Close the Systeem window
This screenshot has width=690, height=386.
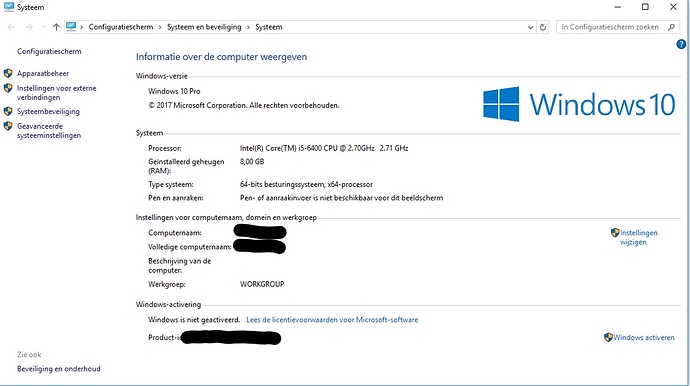tap(673, 7)
